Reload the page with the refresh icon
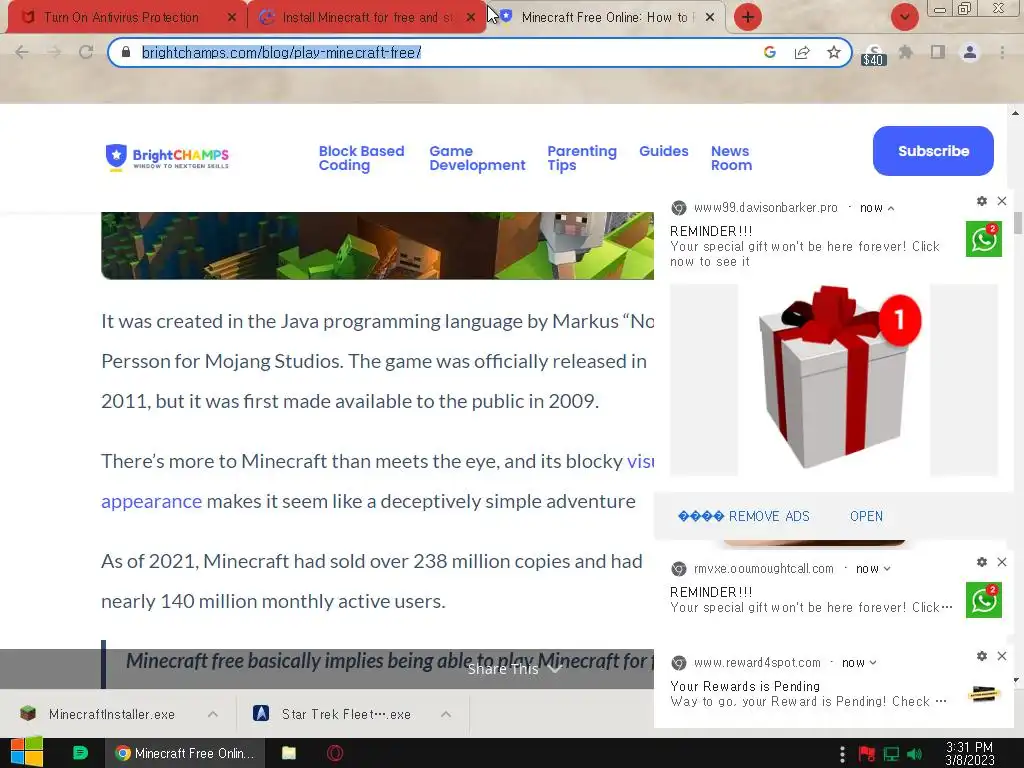1024x768 pixels. pyautogui.click(x=86, y=52)
